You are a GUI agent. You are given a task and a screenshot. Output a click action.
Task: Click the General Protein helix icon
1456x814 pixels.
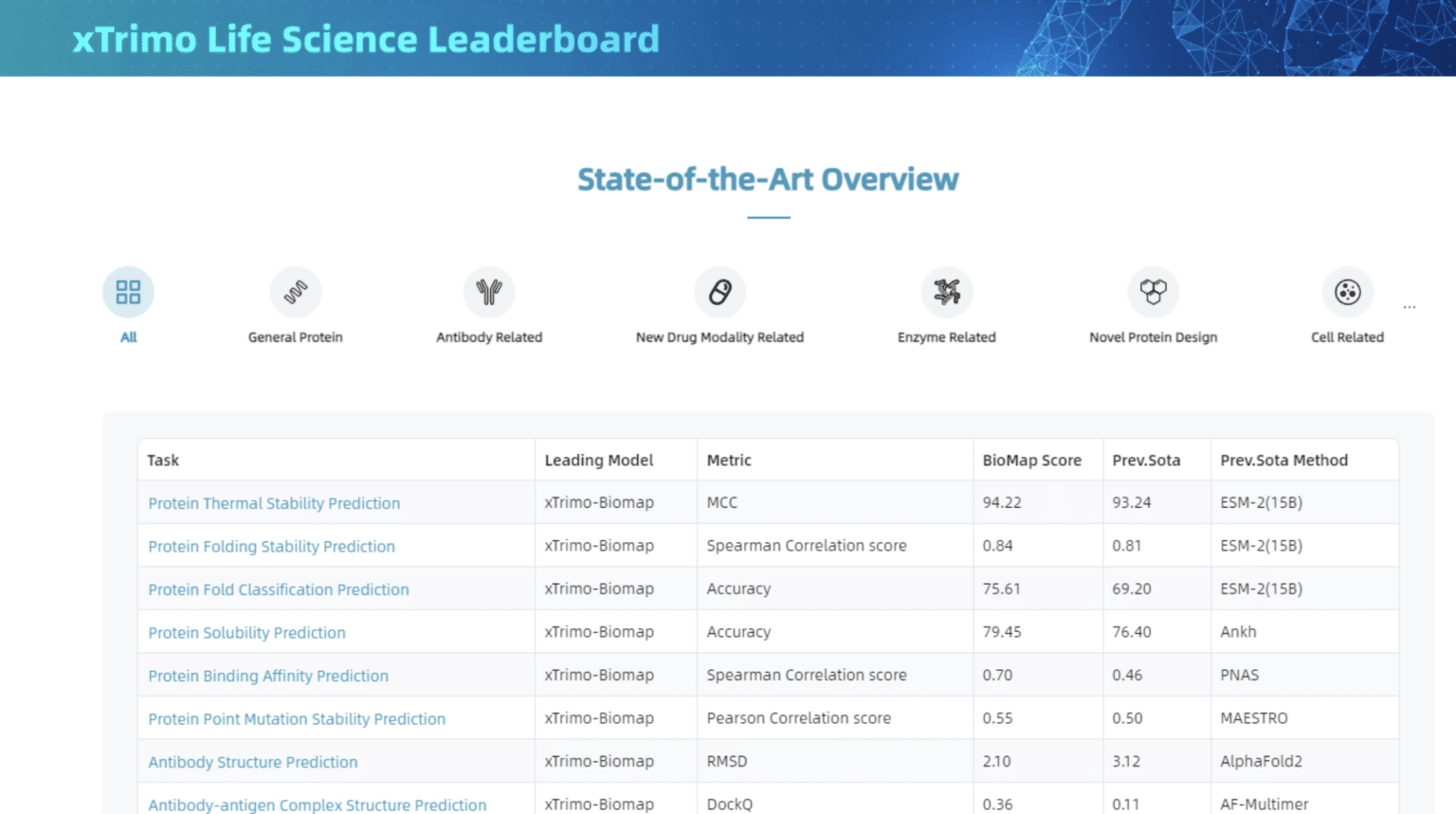(295, 292)
